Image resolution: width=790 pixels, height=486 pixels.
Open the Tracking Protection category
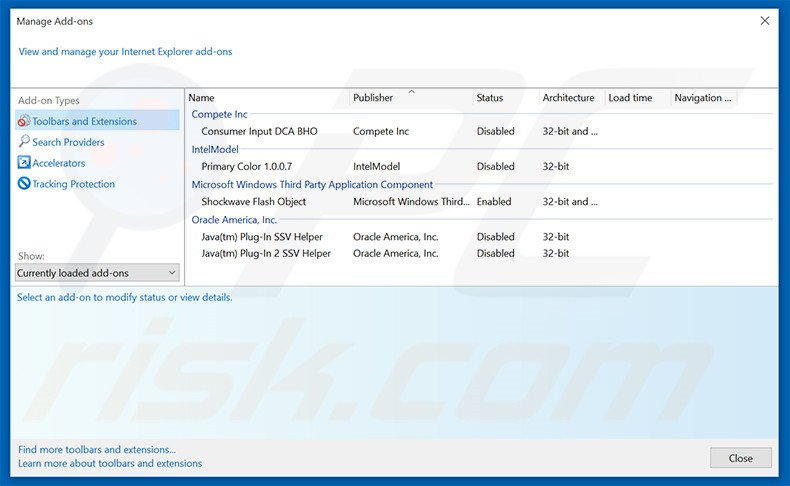pos(74,184)
